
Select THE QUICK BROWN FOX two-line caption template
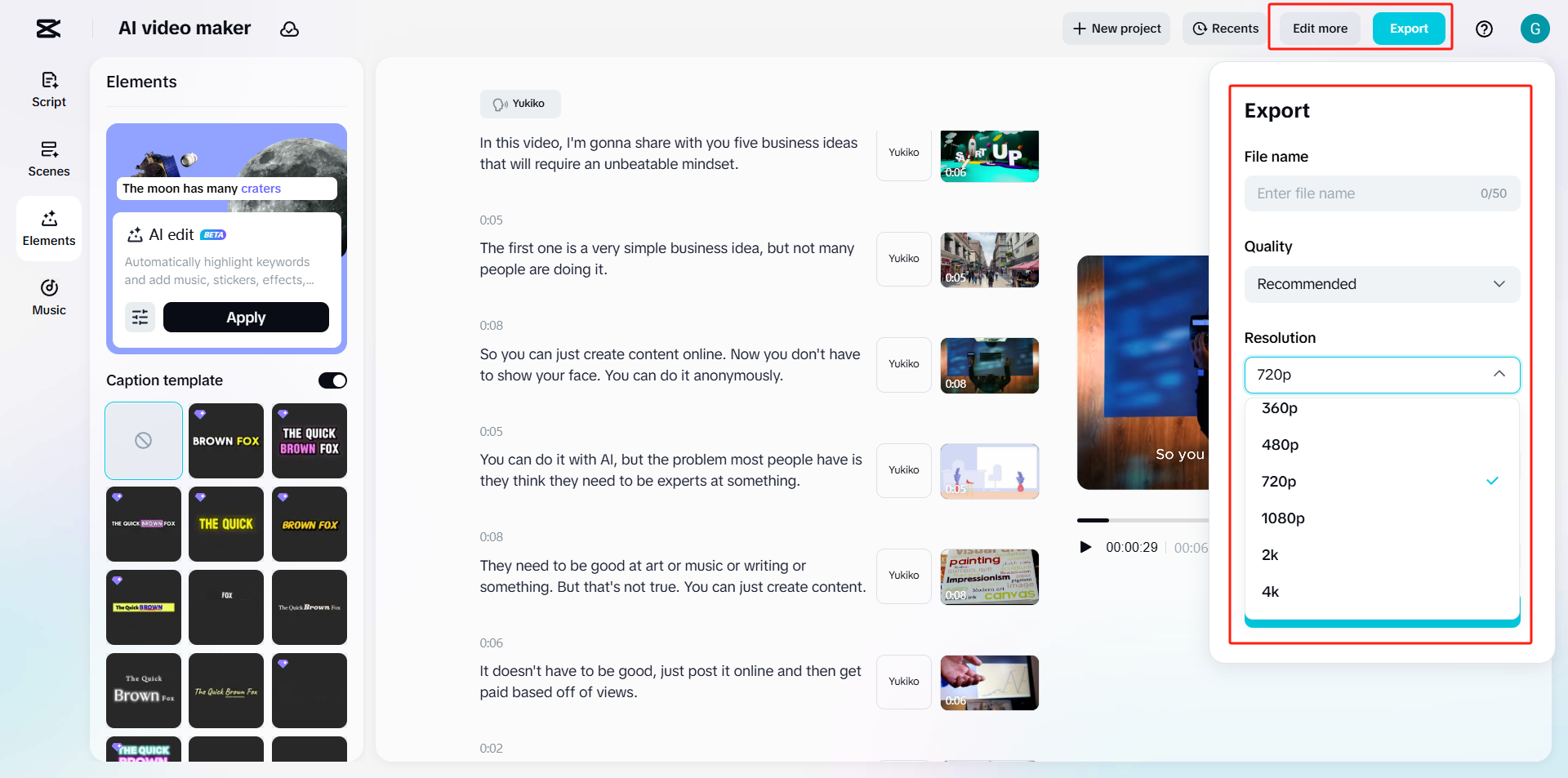point(310,441)
